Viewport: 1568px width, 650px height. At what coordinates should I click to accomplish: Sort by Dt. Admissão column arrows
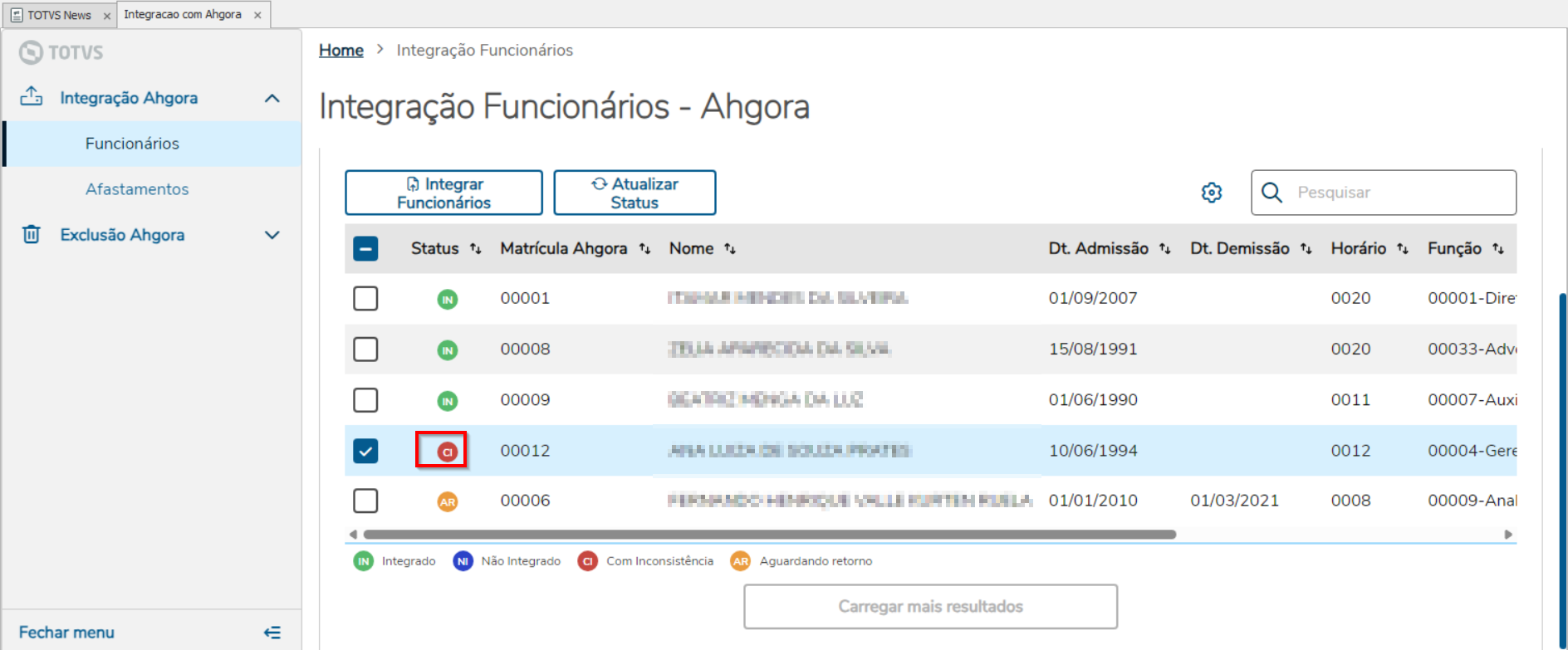tap(1165, 248)
